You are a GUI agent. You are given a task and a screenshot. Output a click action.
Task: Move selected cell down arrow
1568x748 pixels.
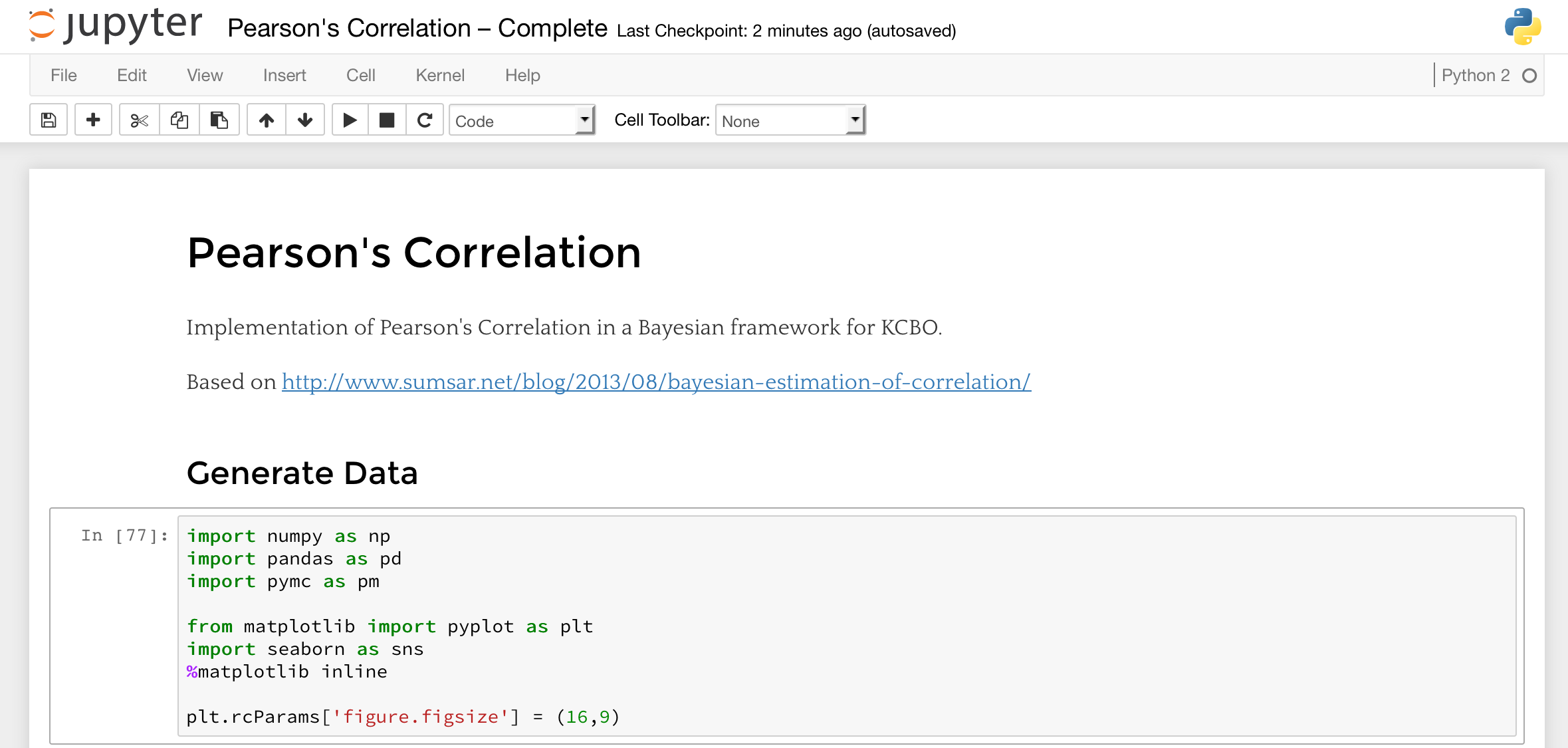pyautogui.click(x=305, y=120)
